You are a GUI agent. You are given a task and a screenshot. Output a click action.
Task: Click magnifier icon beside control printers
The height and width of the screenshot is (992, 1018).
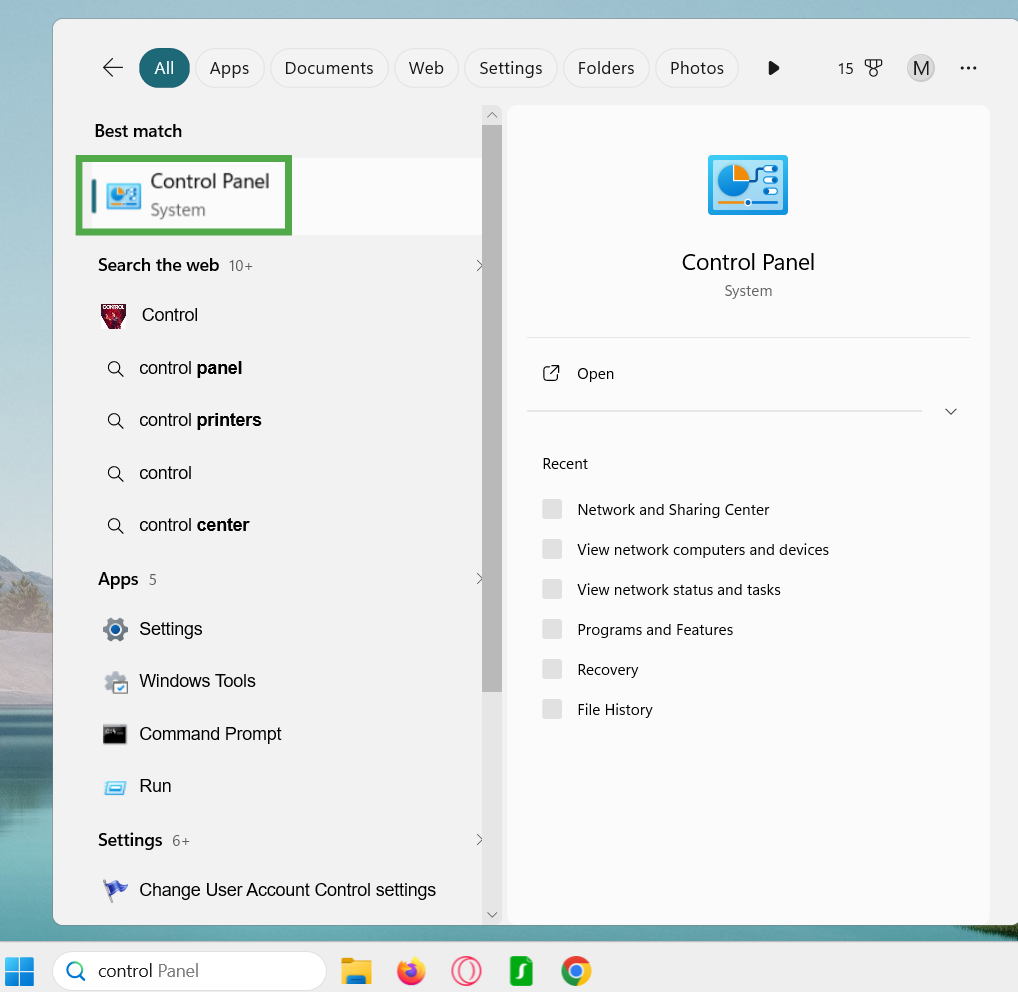point(115,421)
